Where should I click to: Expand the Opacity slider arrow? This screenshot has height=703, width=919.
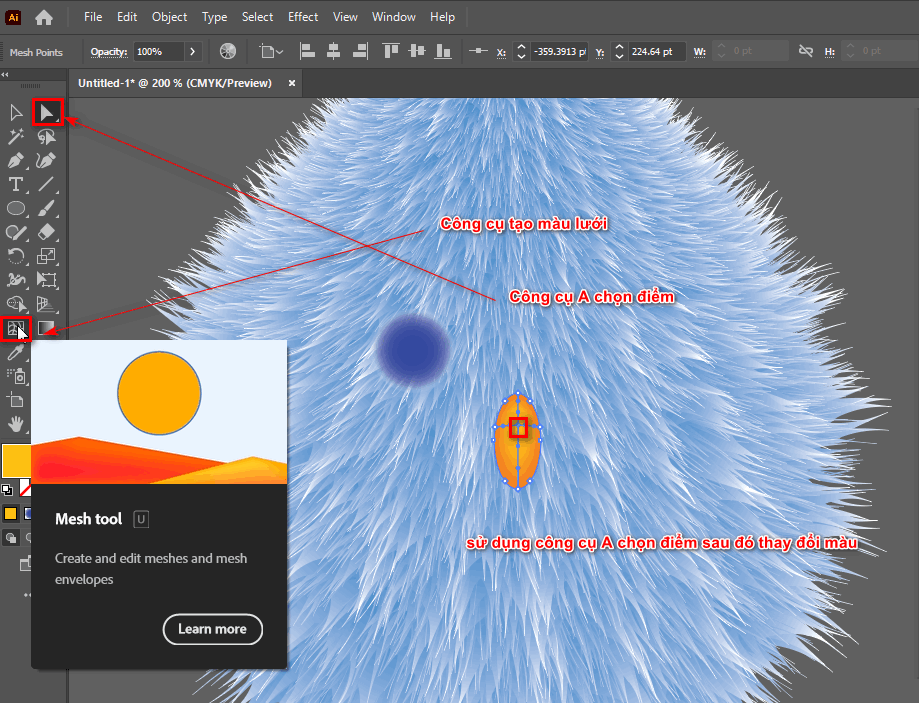192,51
